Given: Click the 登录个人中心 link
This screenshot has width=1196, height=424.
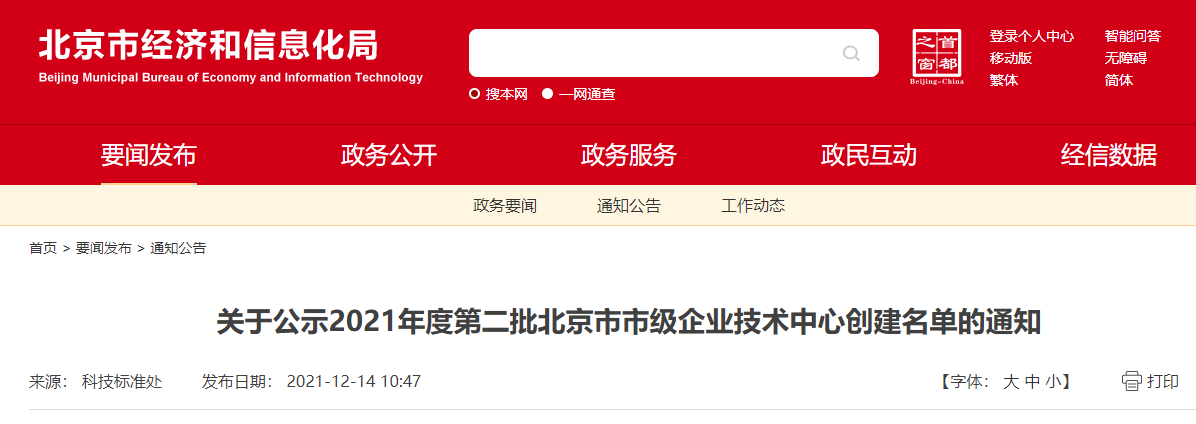Looking at the screenshot, I should point(1032,37).
